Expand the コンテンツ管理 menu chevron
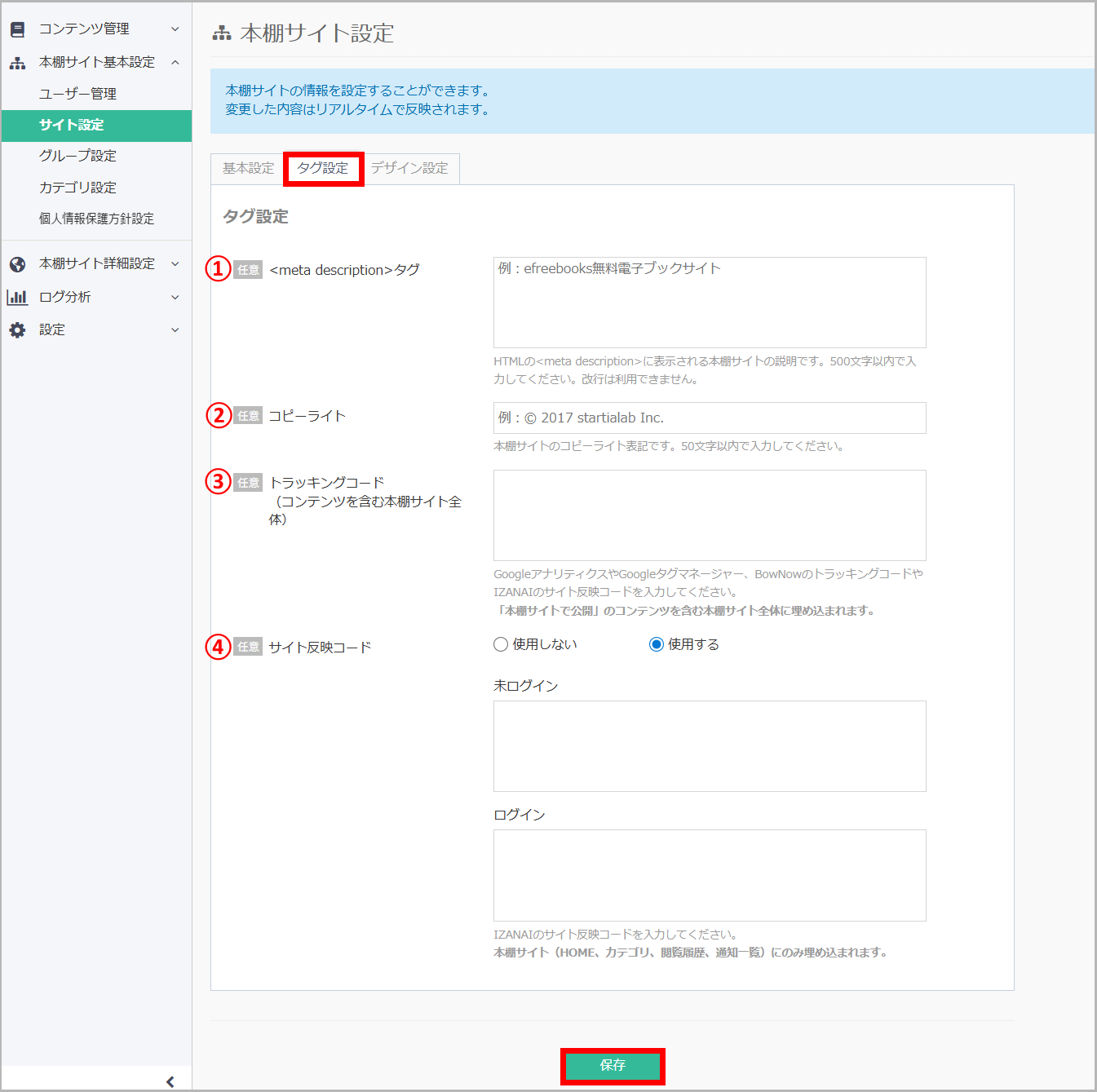 click(175, 29)
